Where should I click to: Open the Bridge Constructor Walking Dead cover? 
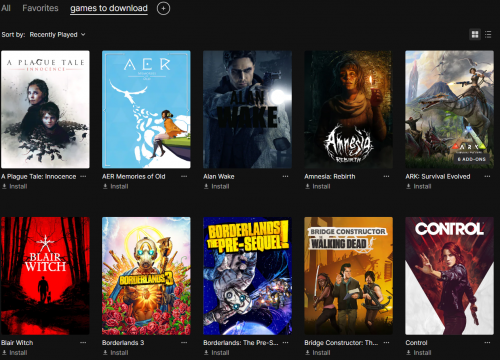click(348, 276)
